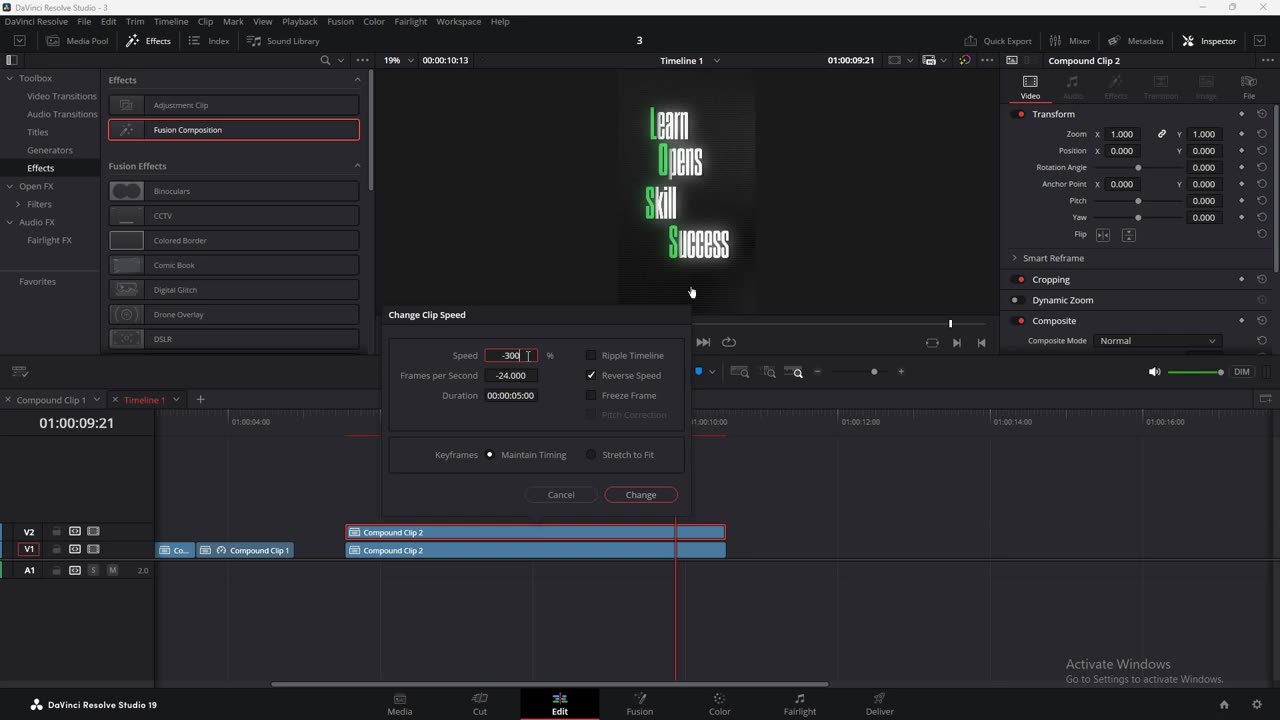
Task: Open the Composite Mode dropdown
Action: 1158,341
